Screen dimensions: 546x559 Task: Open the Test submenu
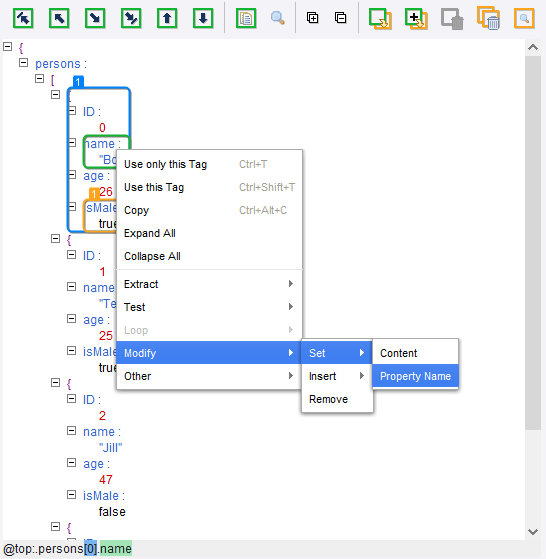point(210,307)
